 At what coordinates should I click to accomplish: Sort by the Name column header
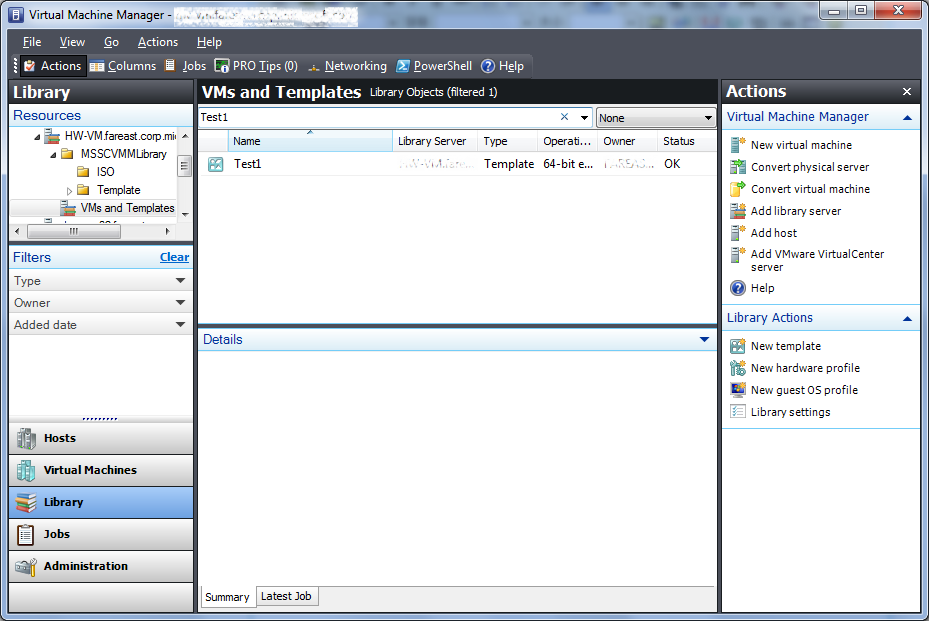[x=310, y=141]
